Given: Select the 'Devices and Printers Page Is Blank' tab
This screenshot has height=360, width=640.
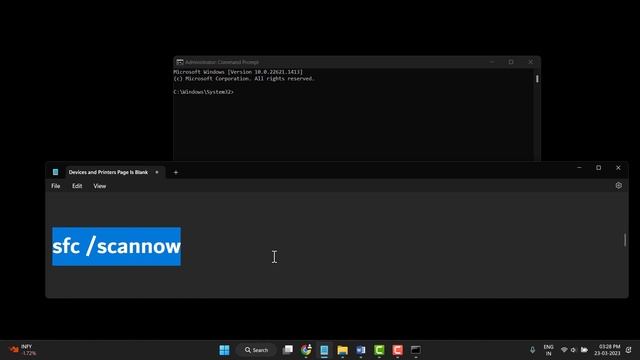Looking at the screenshot, I should click(x=108, y=172).
